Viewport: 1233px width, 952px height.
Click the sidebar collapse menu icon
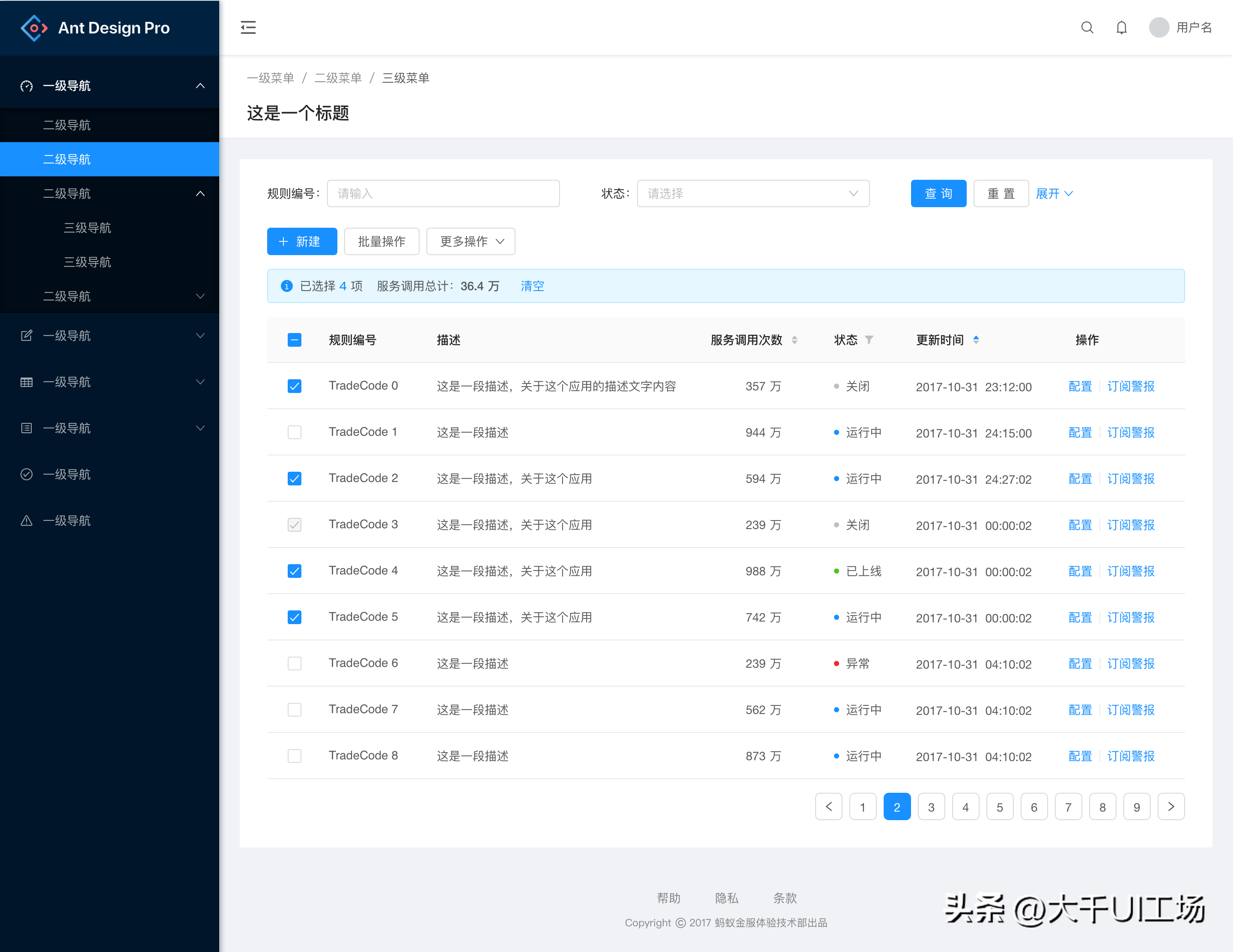pos(248,27)
